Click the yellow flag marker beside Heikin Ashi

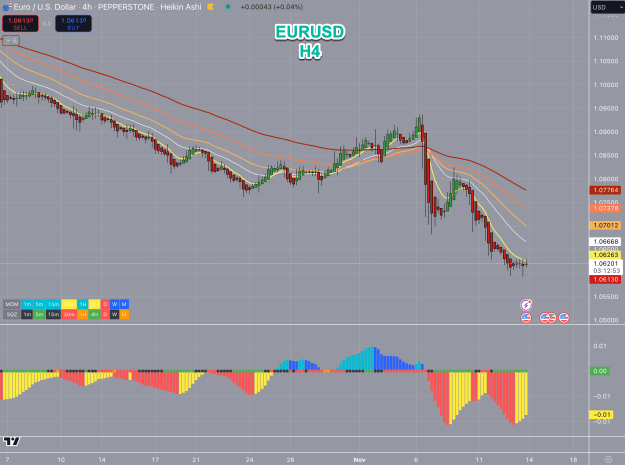[210, 7]
